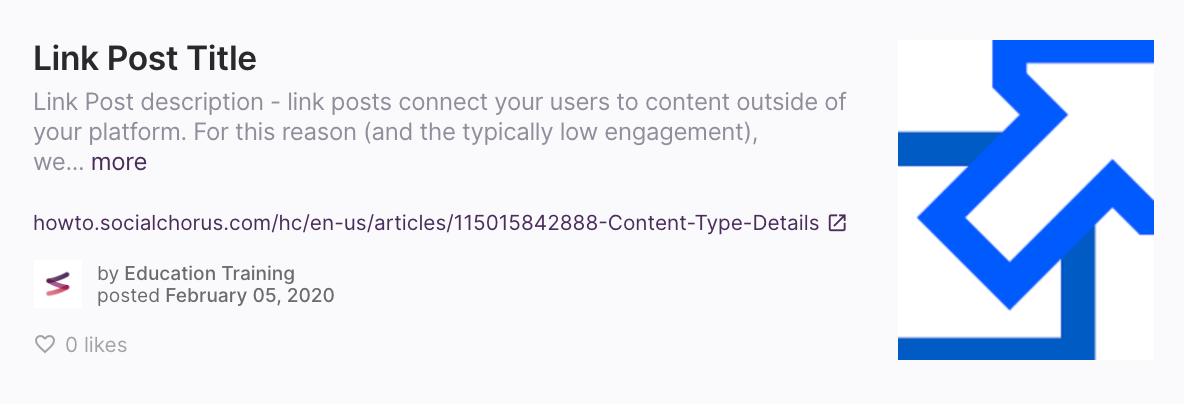The height and width of the screenshot is (404, 1184).
Task: Open the howto.socialchorus.com article URL
Action: click(426, 224)
